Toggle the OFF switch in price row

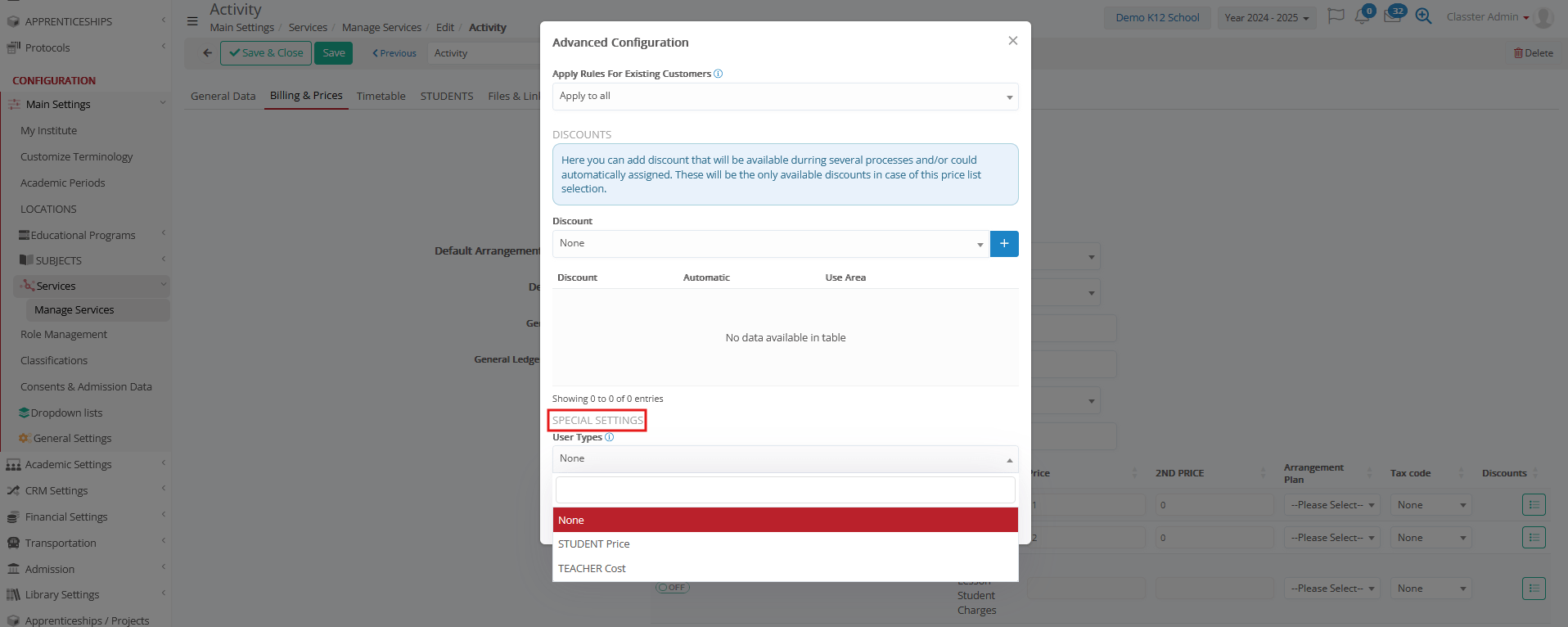tap(673, 588)
